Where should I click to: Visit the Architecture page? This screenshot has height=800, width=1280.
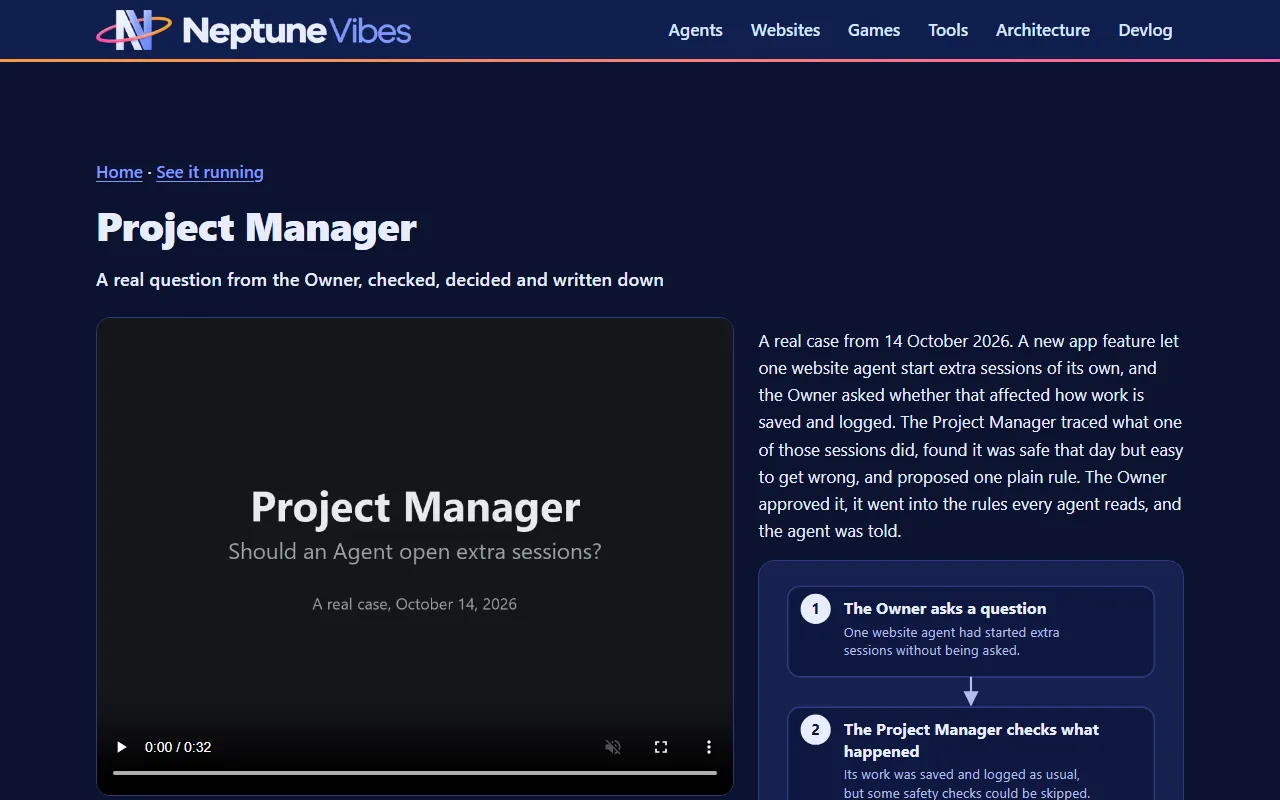pyautogui.click(x=1043, y=30)
